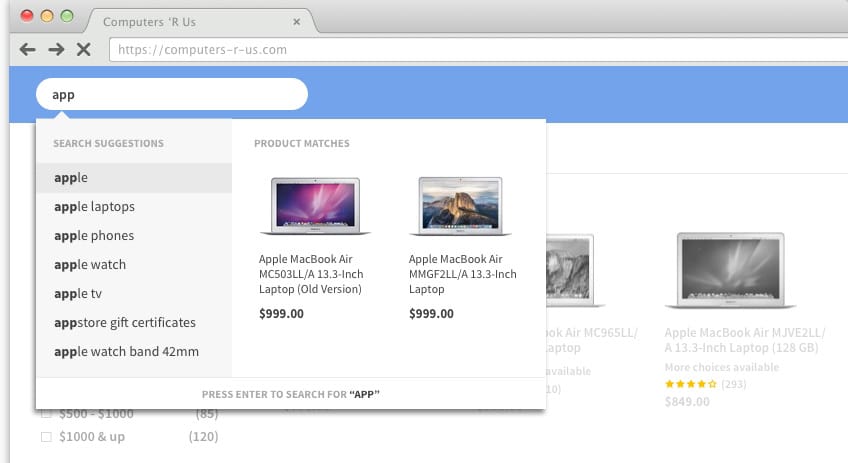Open 'Apple MacBook Air MMGF2LL/A' title link

pos(462,274)
